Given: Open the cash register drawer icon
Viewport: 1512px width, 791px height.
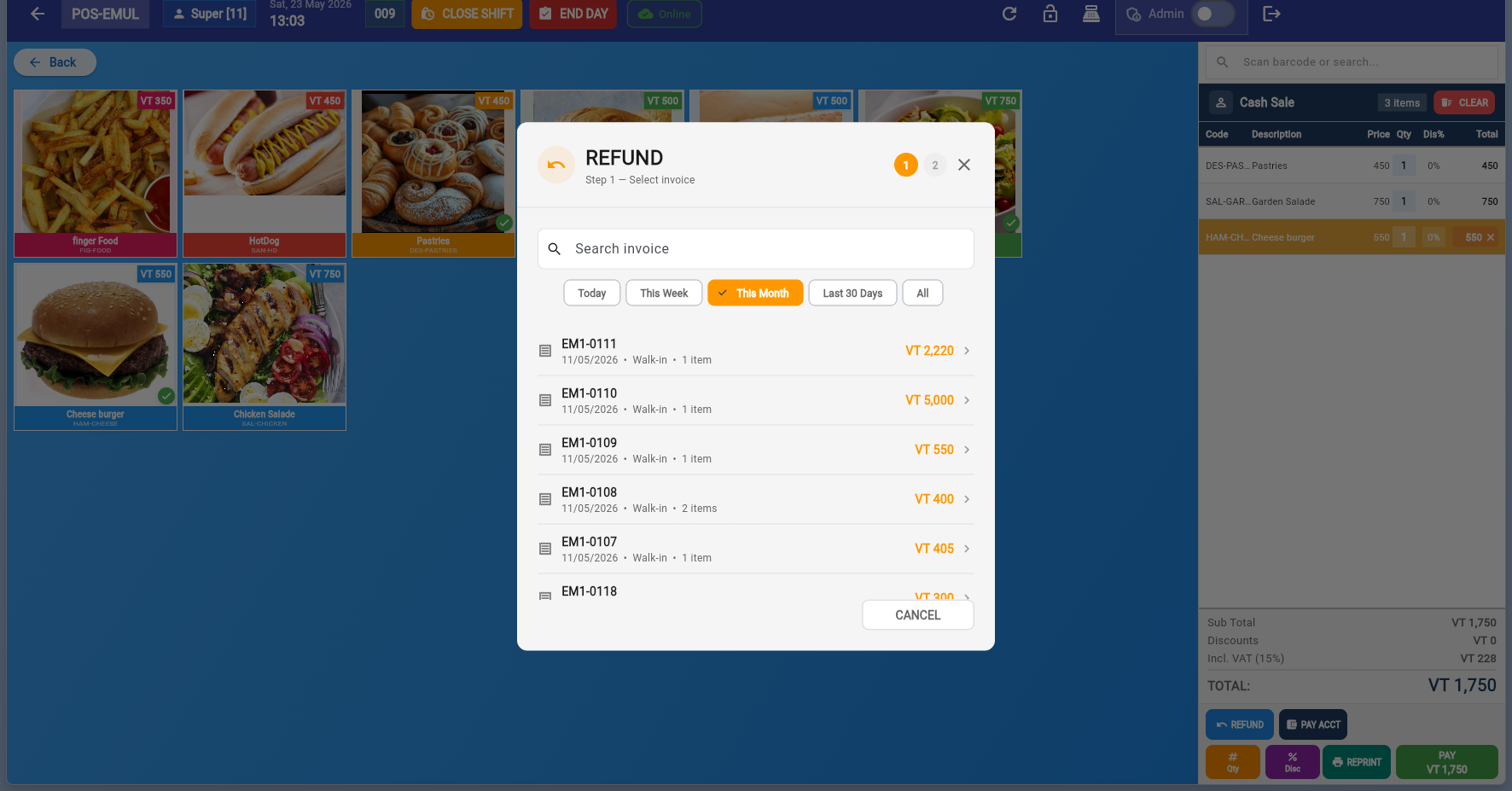Looking at the screenshot, I should (x=1091, y=14).
